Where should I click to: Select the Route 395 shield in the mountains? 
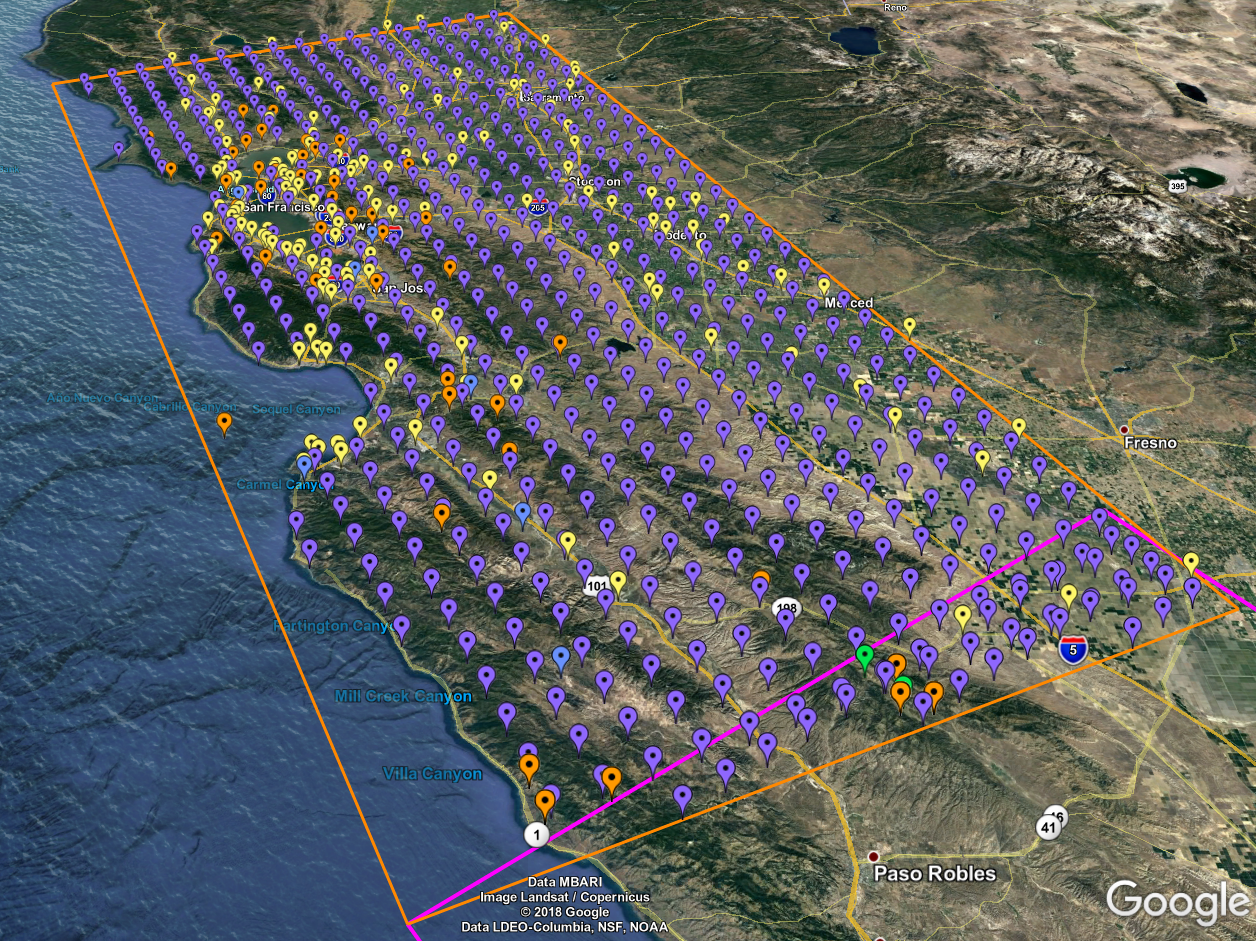(x=1180, y=187)
